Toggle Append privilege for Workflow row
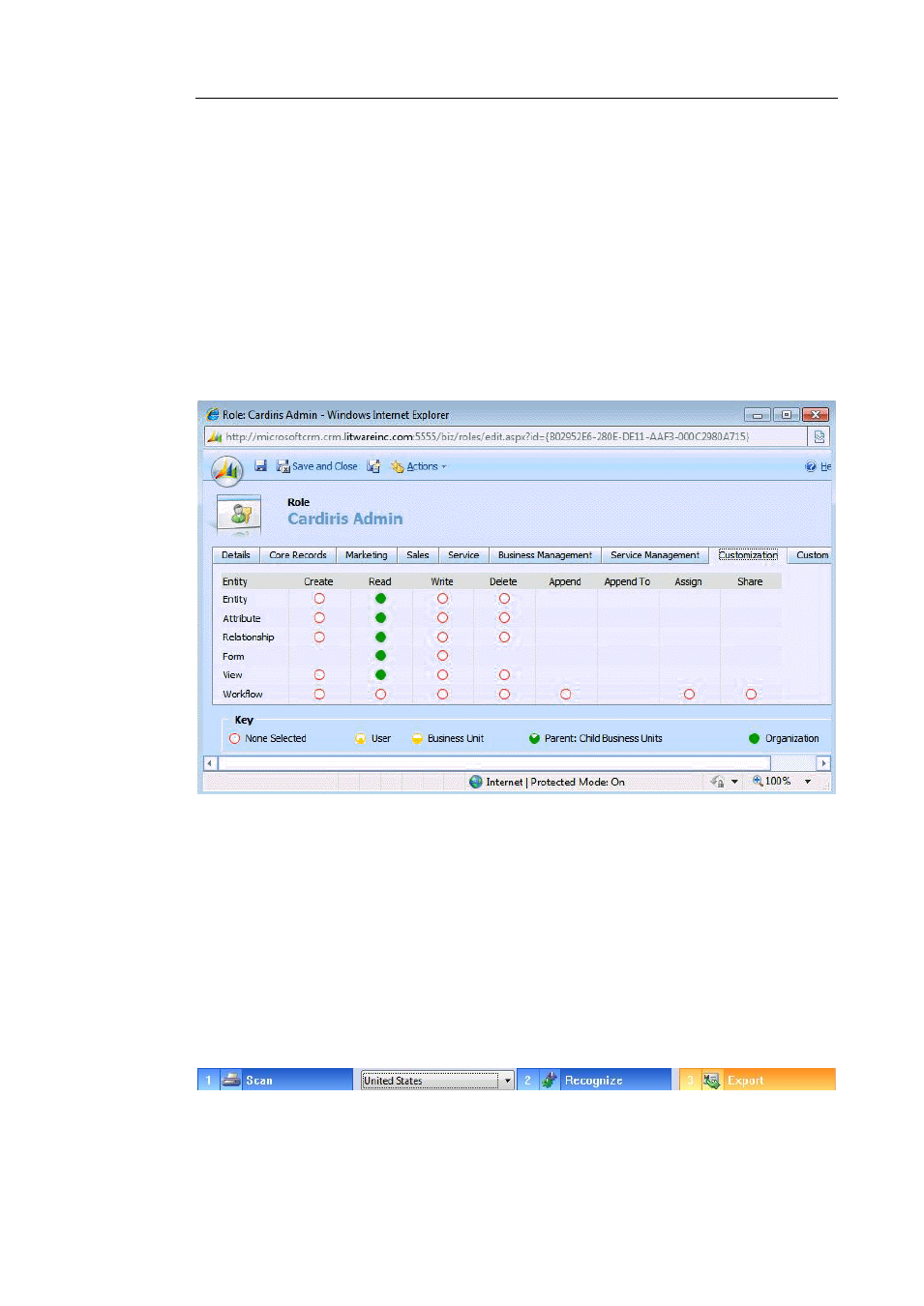Viewport: 924px width, 1306px height. (x=566, y=695)
